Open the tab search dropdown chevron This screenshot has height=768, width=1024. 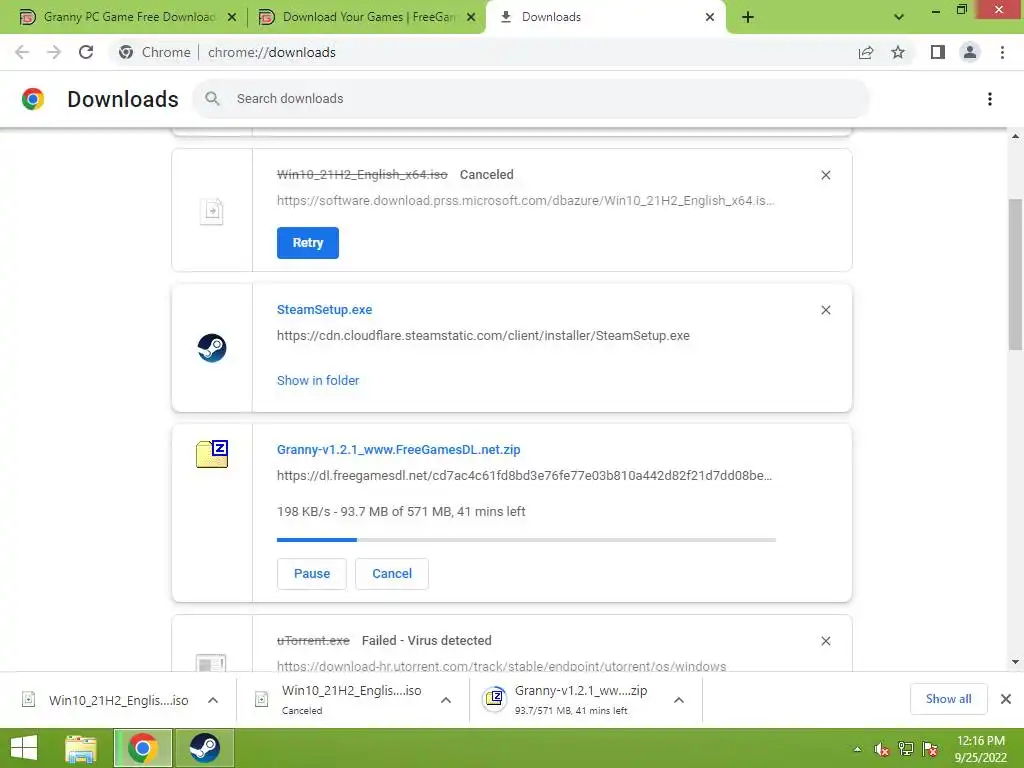tap(899, 17)
